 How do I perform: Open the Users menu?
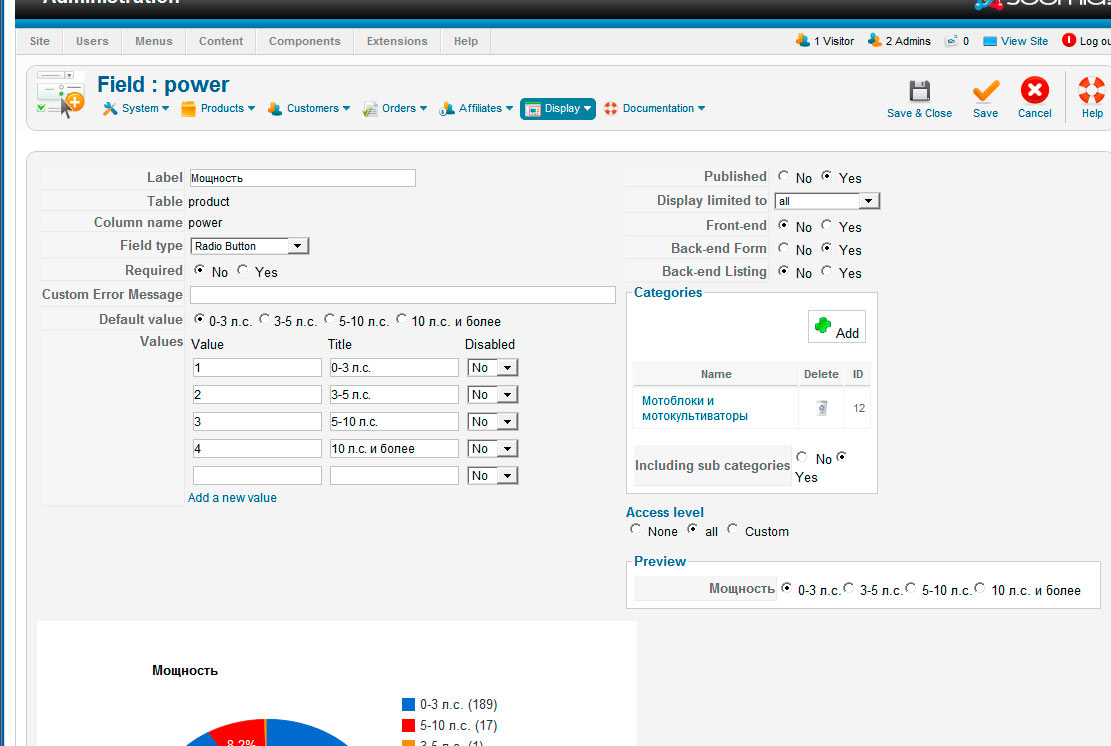[x=92, y=41]
